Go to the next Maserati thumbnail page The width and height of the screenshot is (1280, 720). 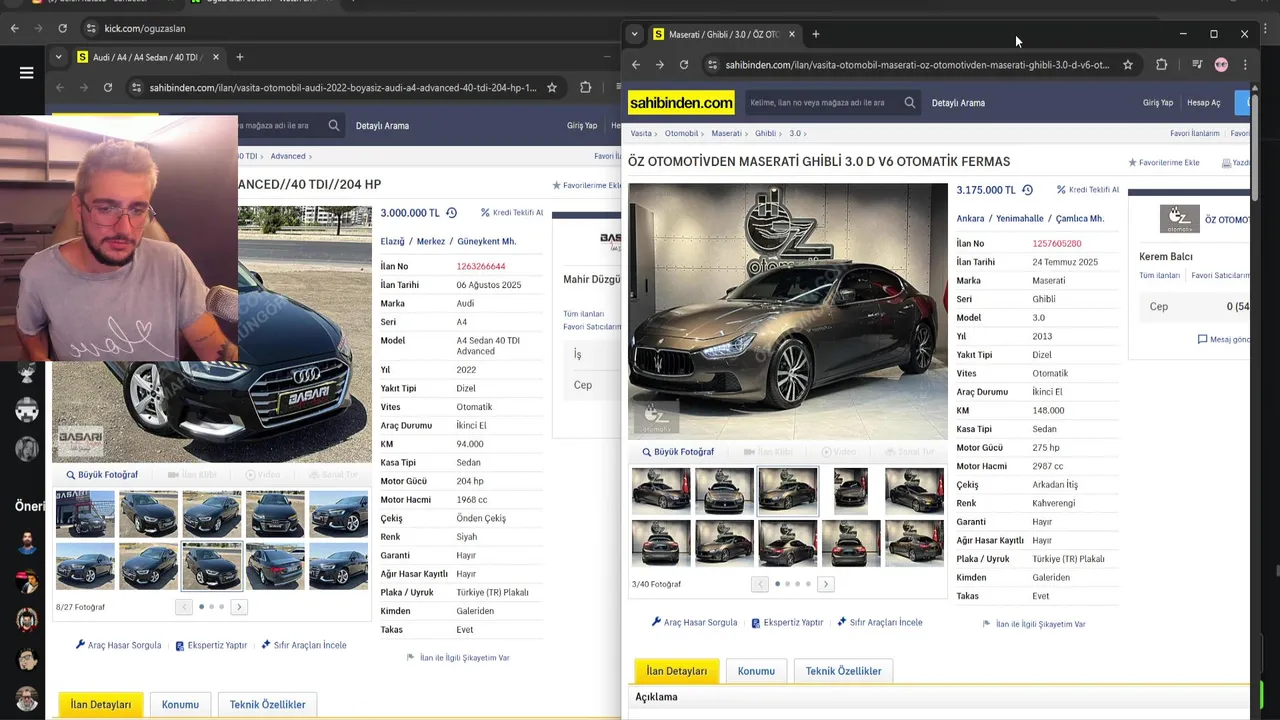826,584
